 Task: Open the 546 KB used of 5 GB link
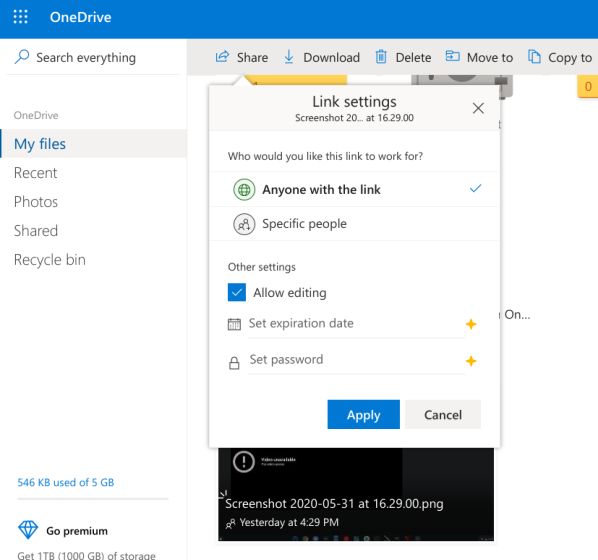(66, 482)
